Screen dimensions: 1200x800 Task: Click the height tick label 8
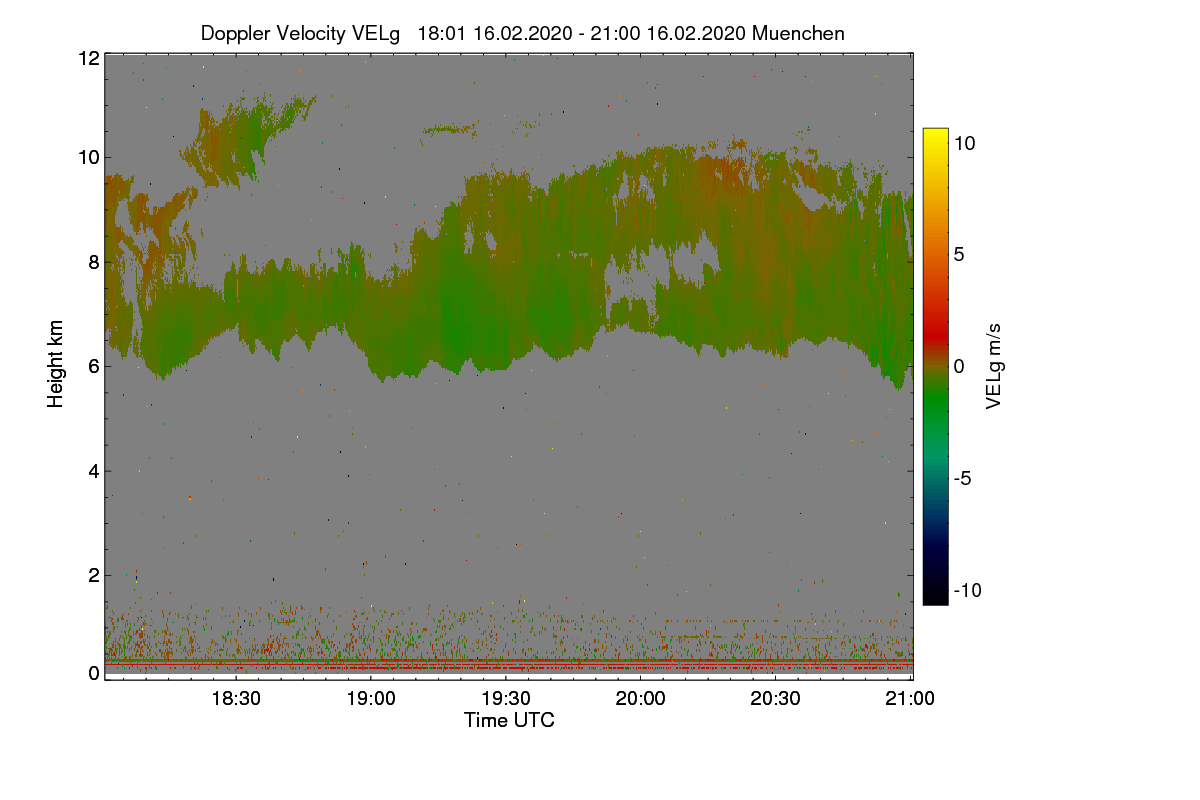click(94, 262)
